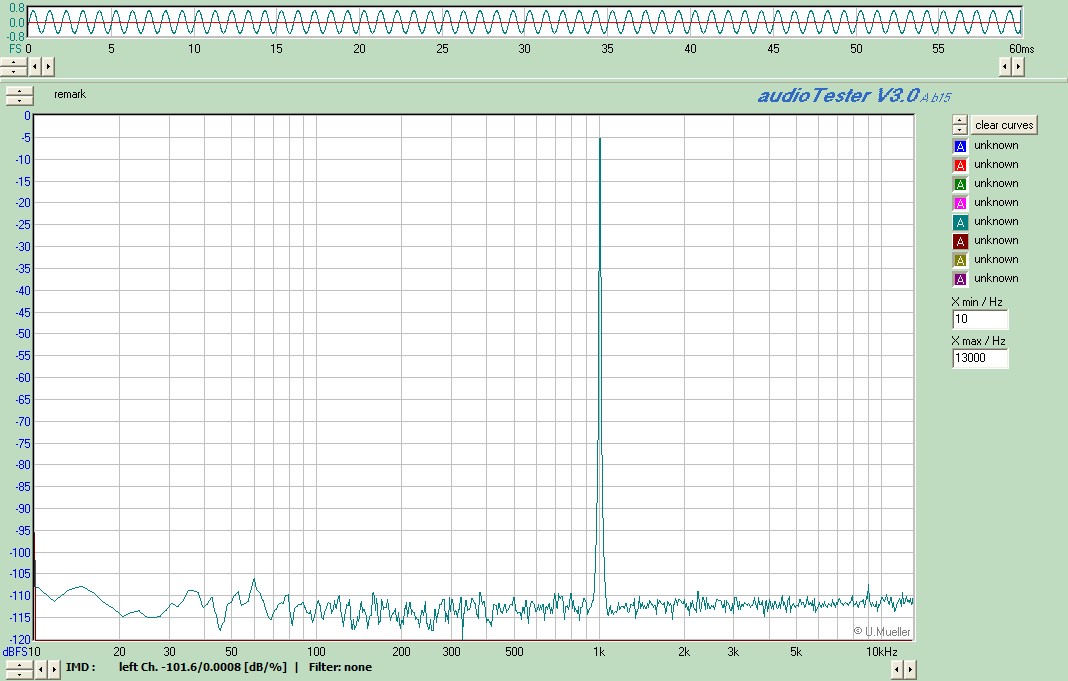
Task: Click unknown label beside dark red curve
Action: [x=996, y=240]
